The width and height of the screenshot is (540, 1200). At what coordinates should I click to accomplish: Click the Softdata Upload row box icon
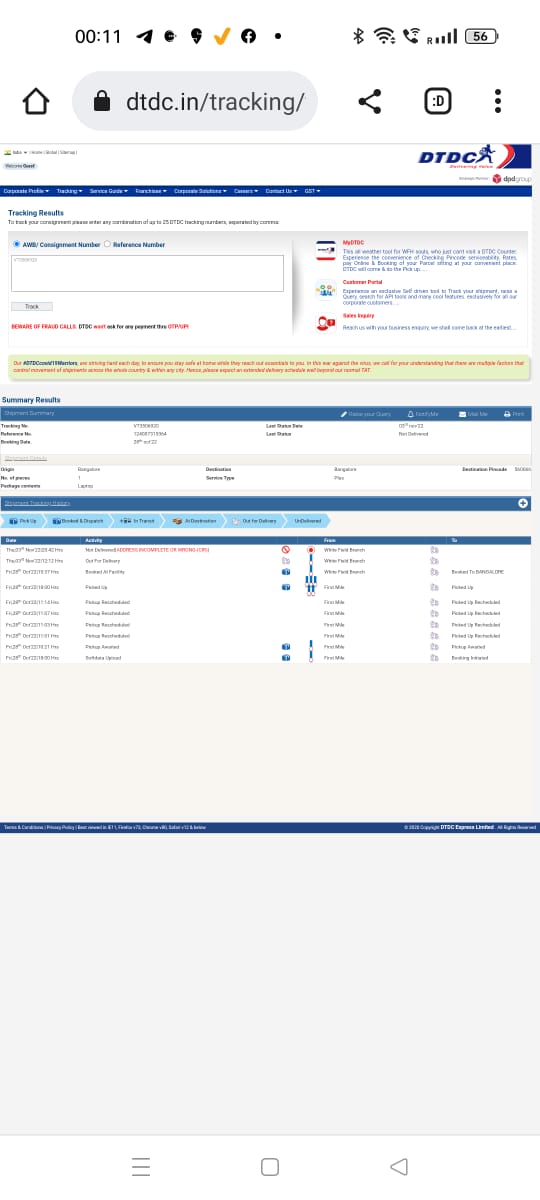tap(286, 658)
